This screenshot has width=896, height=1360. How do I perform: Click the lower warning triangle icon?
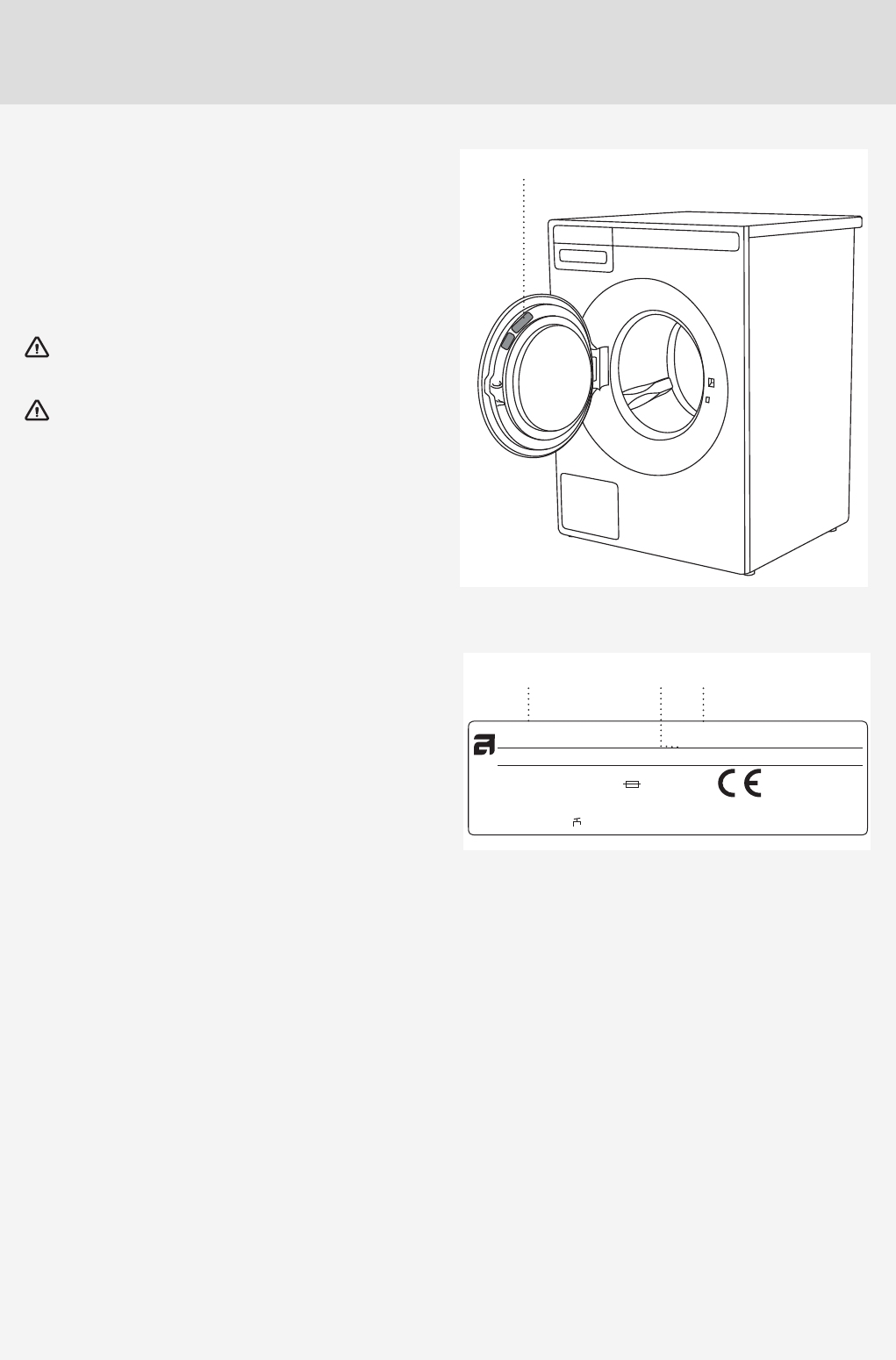(x=37, y=410)
